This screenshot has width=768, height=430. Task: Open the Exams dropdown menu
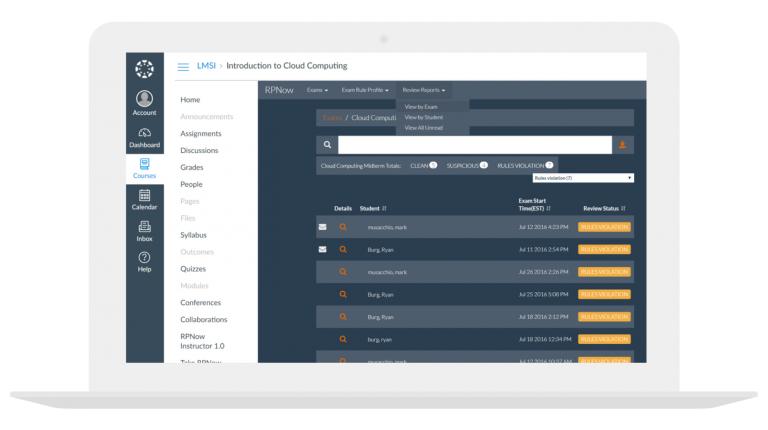[x=317, y=90]
